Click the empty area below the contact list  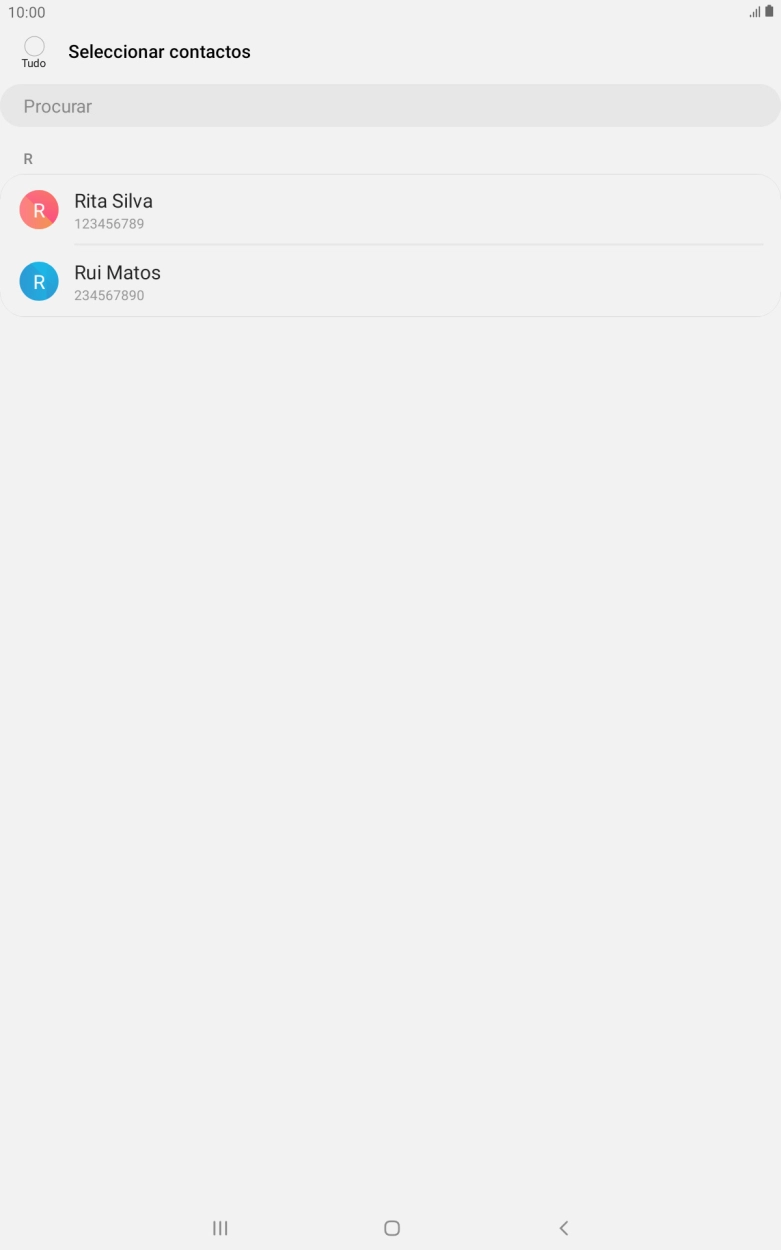pyautogui.click(x=390, y=760)
